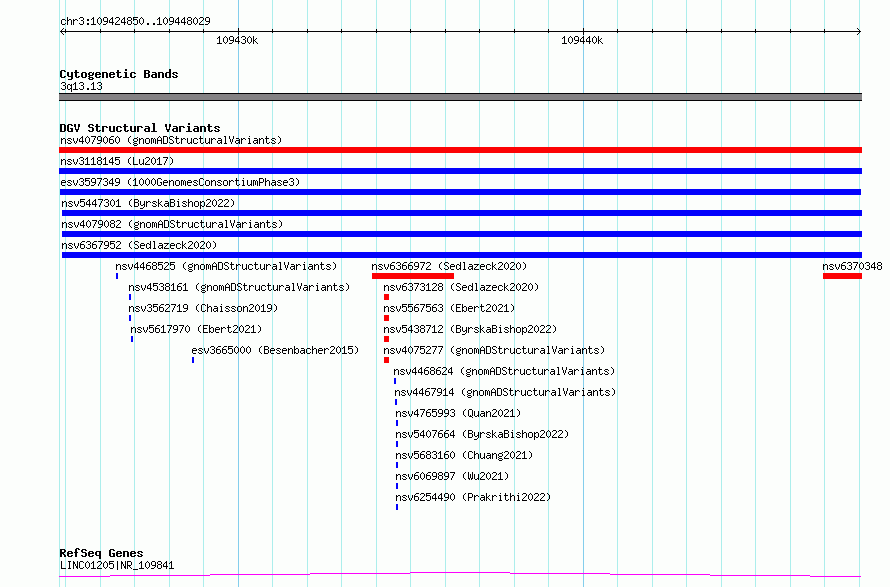Select the red nsv5438712 variant marker
The image size is (890, 587).
coord(386,339)
